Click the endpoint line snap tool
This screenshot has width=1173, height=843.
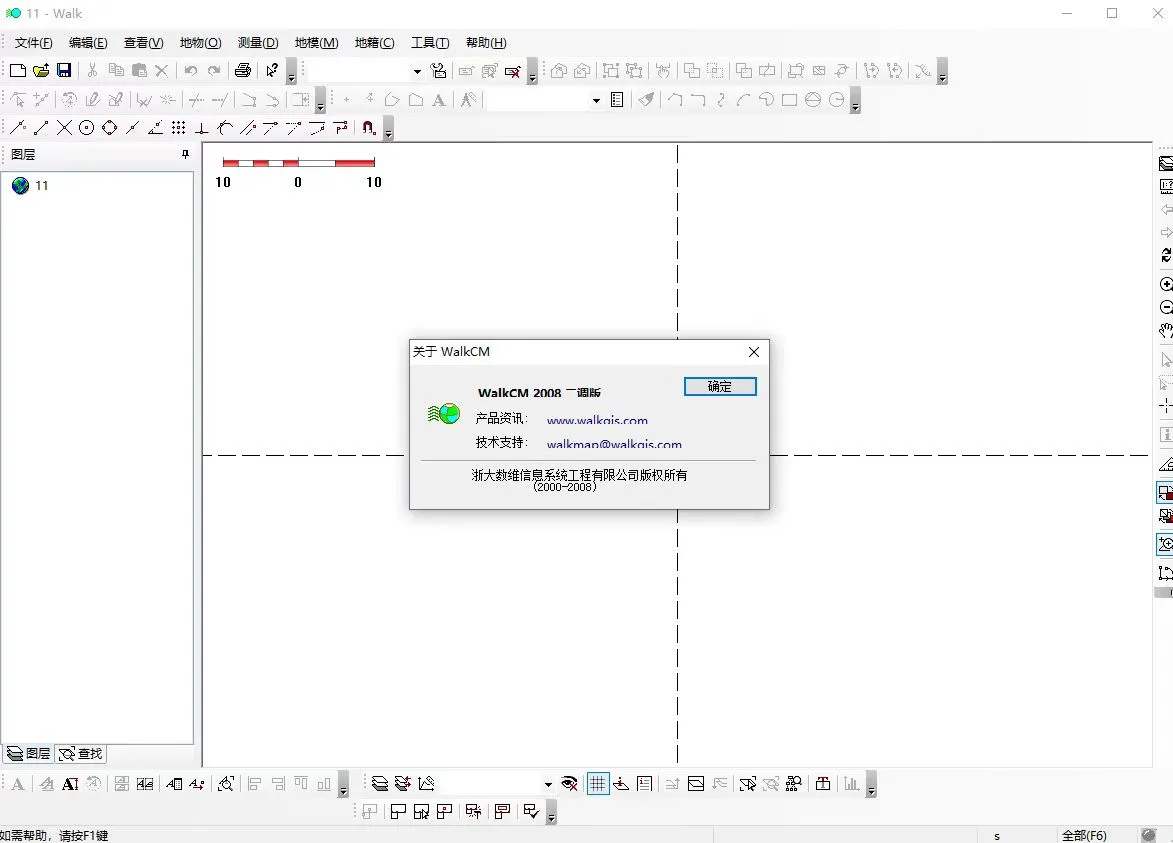[x=41, y=128]
